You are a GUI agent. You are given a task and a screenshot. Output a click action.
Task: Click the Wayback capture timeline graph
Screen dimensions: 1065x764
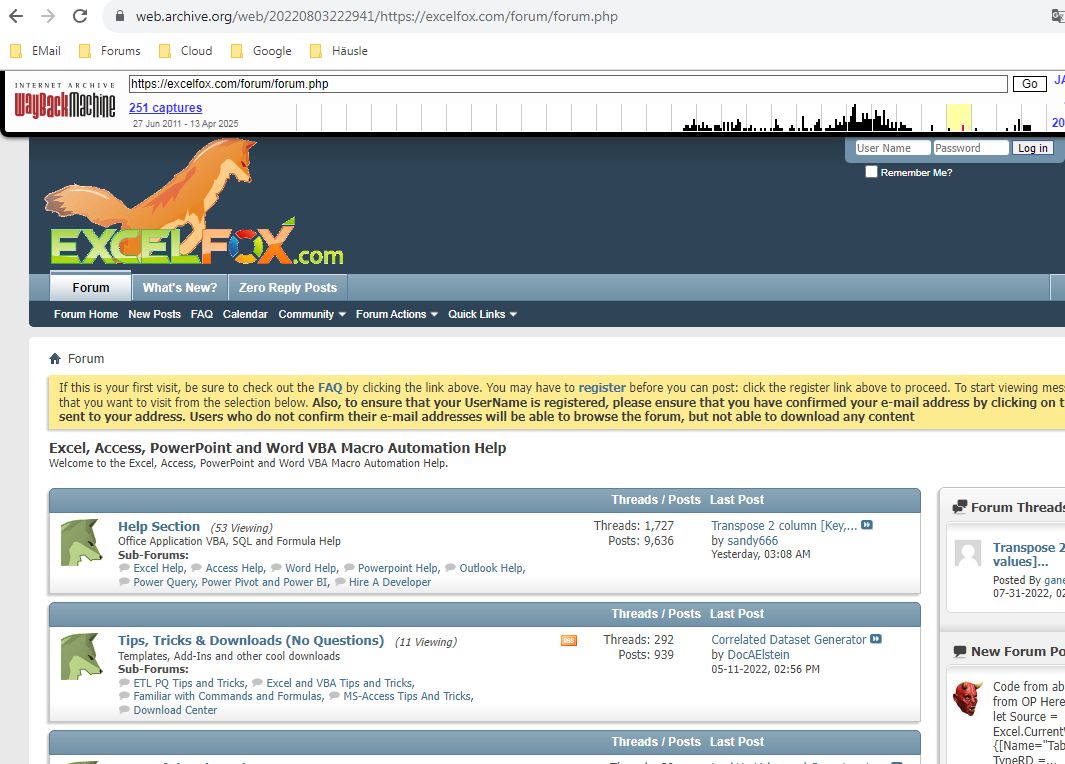coord(672,117)
